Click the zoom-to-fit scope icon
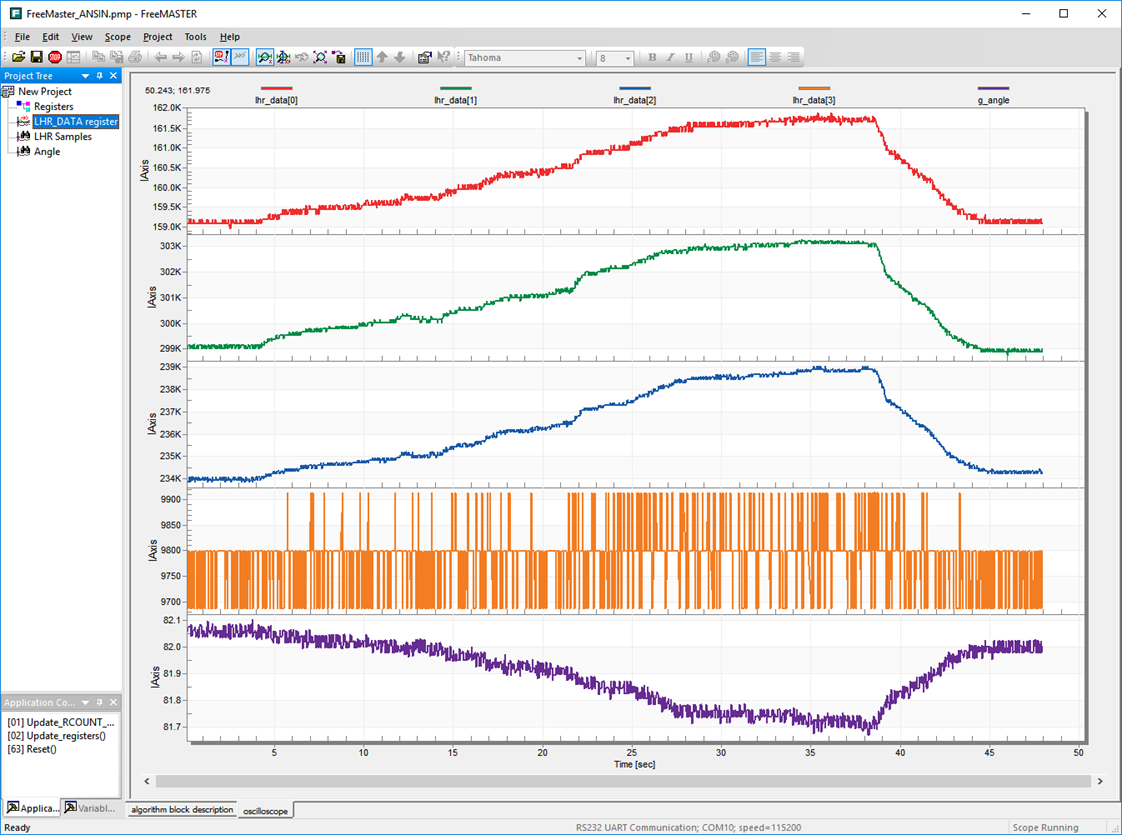The image size is (1122, 835). (x=320, y=57)
